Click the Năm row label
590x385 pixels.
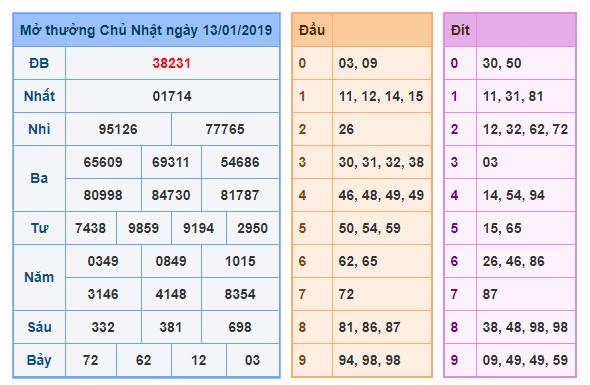pos(39,278)
